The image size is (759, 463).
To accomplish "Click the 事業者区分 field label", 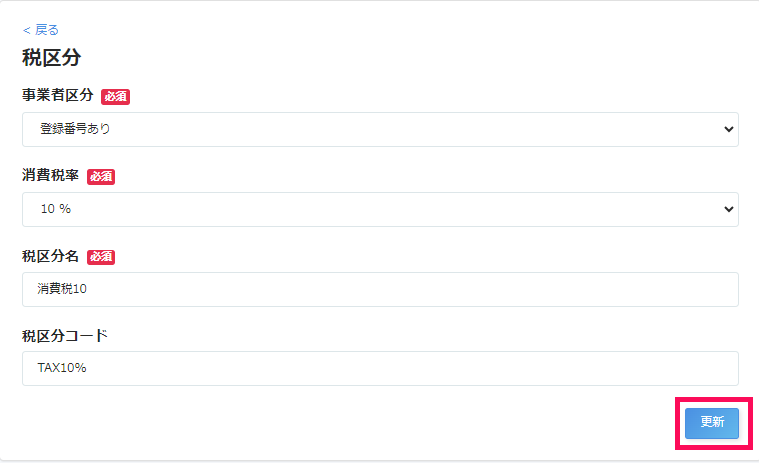I will pos(58,96).
